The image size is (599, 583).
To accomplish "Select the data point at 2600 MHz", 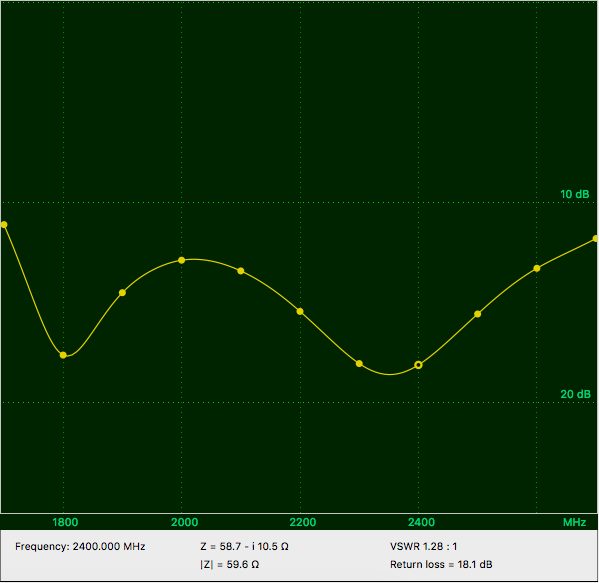I will [537, 269].
